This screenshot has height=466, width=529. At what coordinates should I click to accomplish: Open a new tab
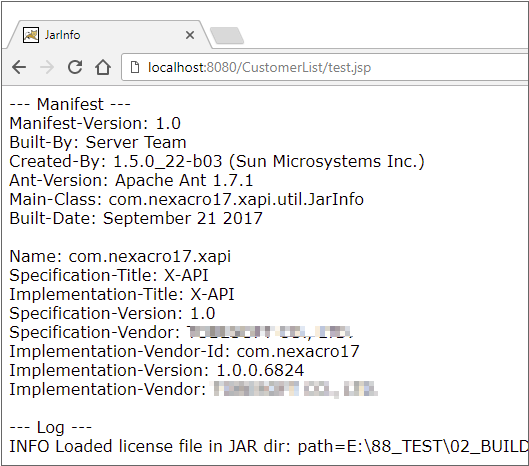227,35
